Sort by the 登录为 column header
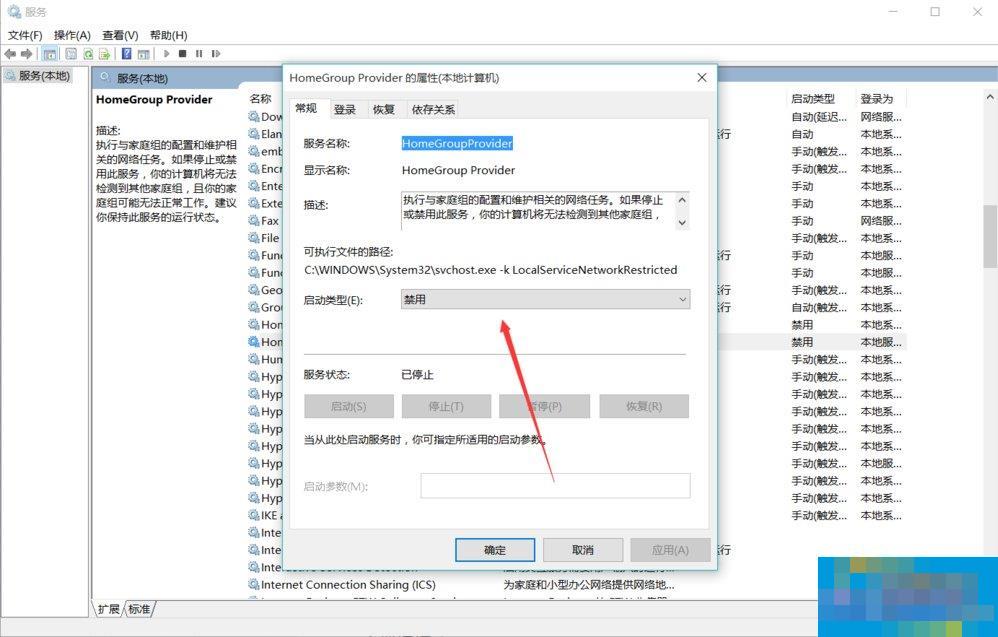 point(876,99)
